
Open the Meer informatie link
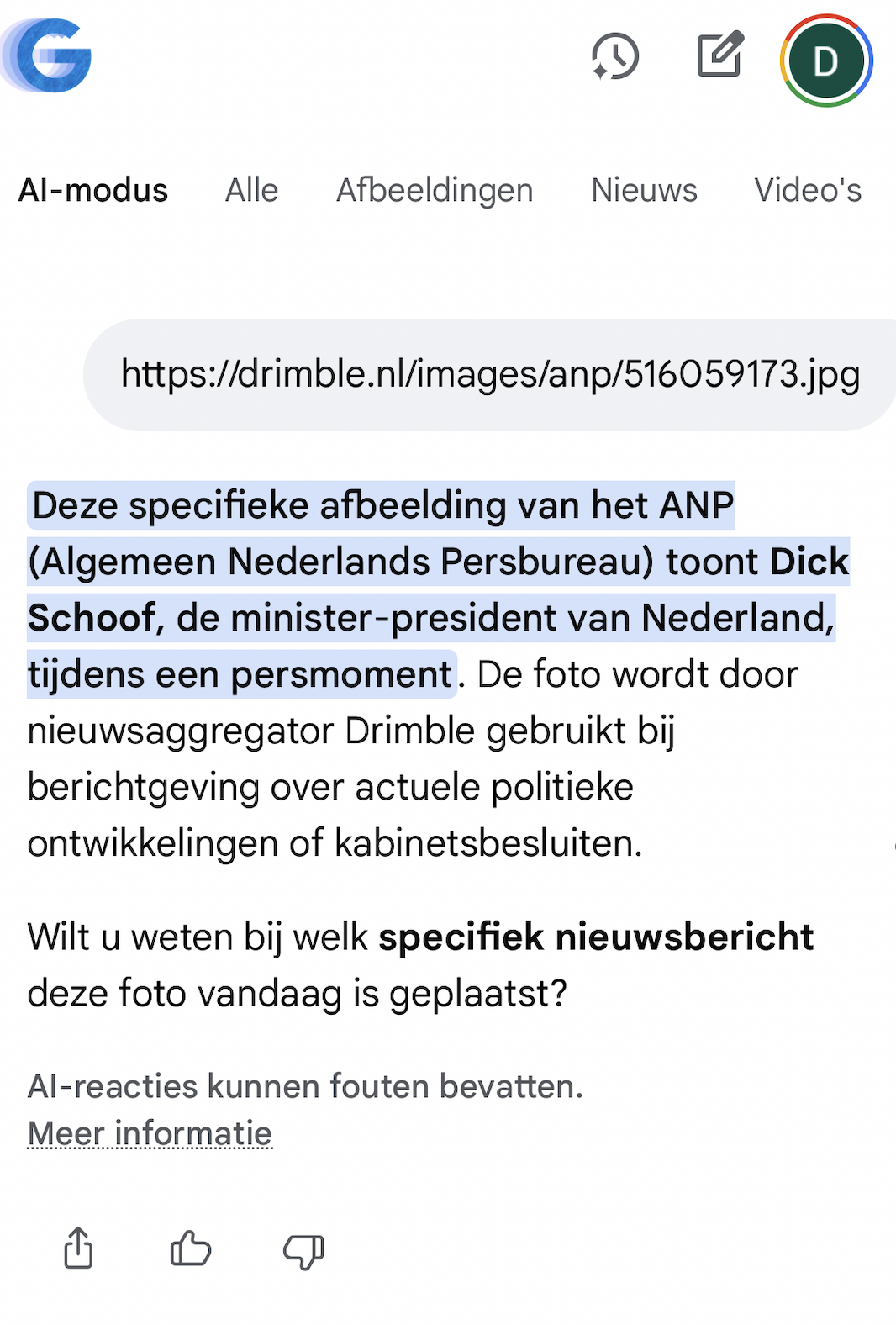pyautogui.click(x=150, y=1133)
